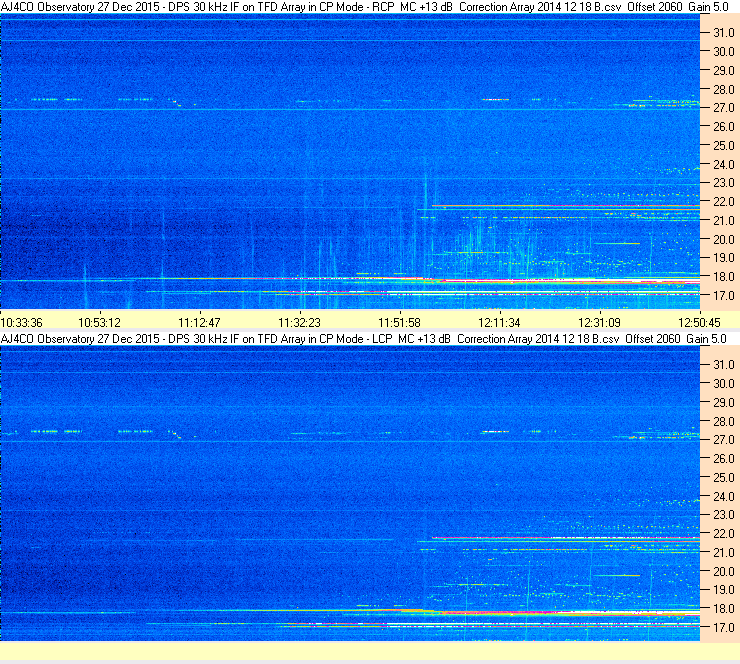This screenshot has width=740, height=664.
Task: Select the 23.0 frequency label in RCP panel
Action: (724, 183)
